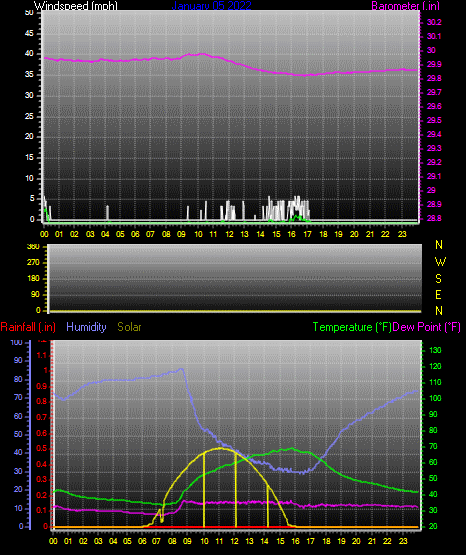Select the 130 temperature axis value
The image size is (466, 555).
pyautogui.click(x=435, y=350)
